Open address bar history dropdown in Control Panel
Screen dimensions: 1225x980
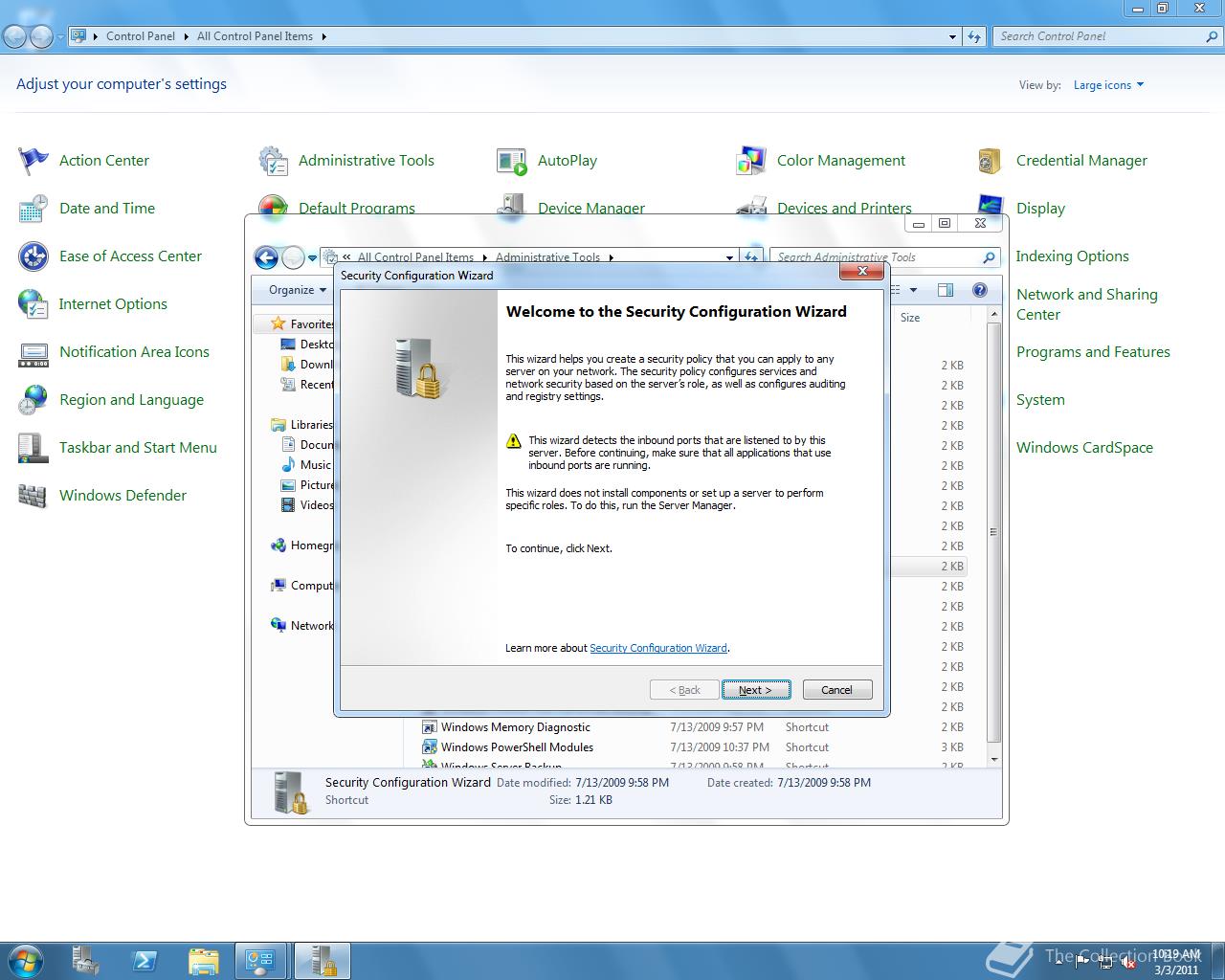[x=952, y=36]
